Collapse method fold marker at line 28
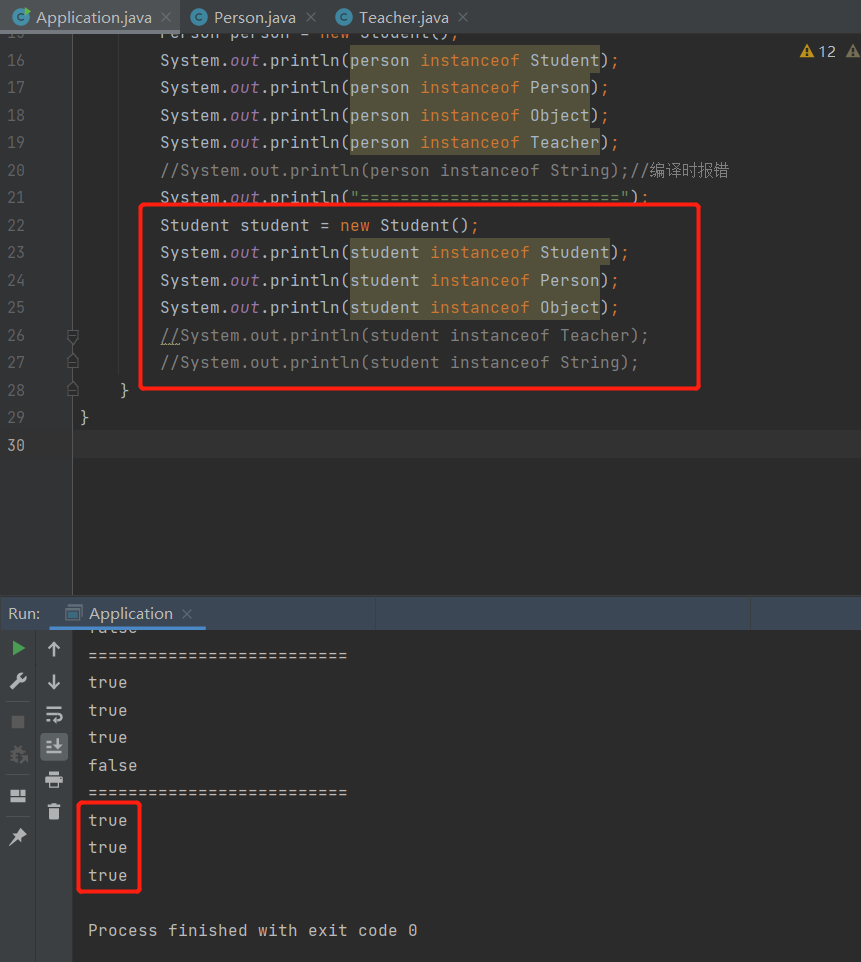 tap(72, 390)
